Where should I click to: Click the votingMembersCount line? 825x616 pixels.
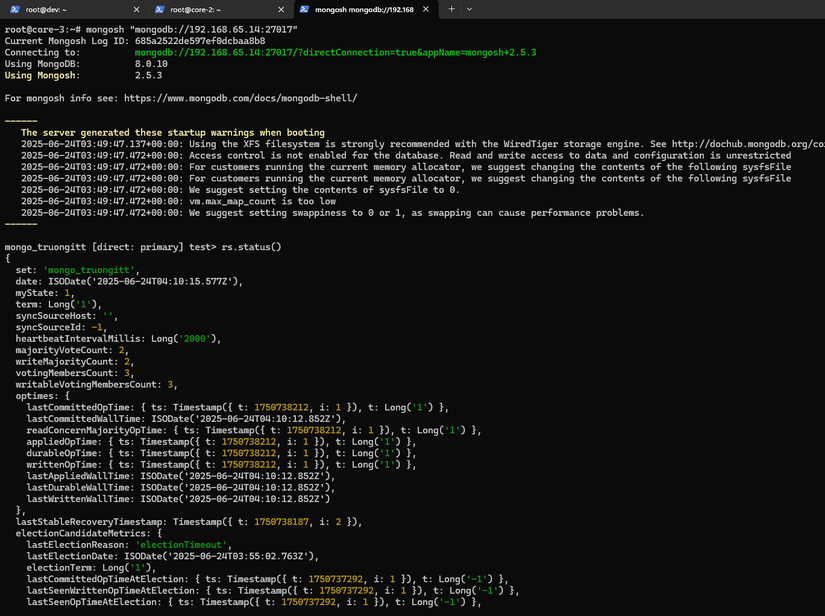pos(75,373)
